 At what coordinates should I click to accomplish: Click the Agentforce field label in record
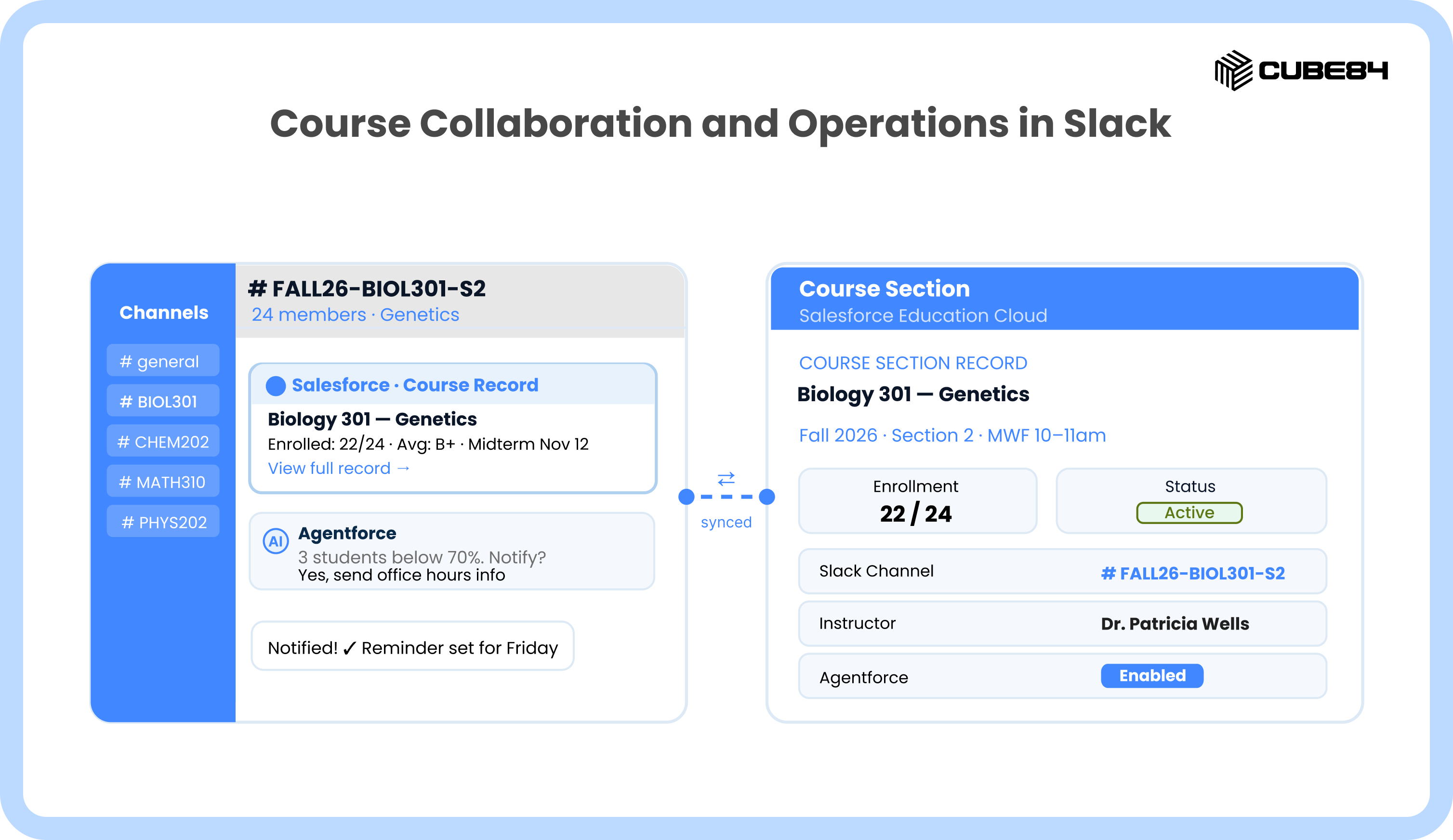[864, 677]
